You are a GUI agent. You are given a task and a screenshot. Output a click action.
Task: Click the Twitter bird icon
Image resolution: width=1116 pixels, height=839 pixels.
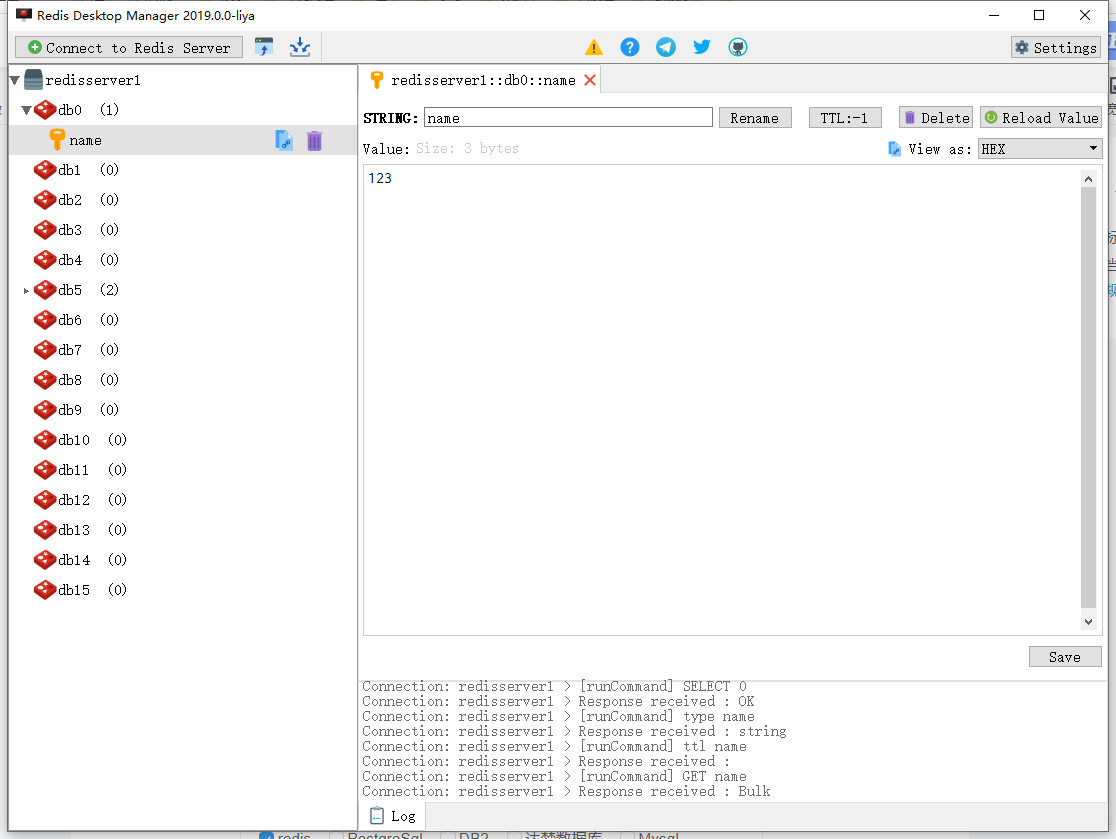[x=701, y=46]
